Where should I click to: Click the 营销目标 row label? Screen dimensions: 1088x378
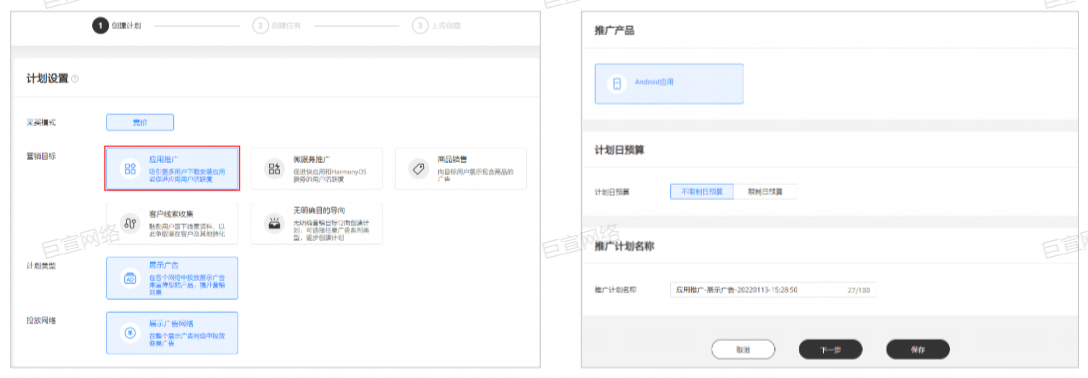click(41, 156)
